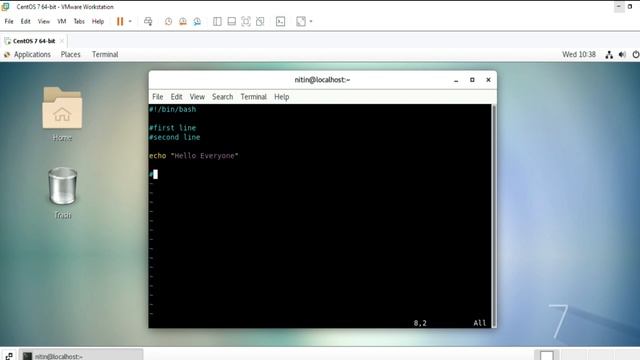Pause the virtual machine with the pause icon
Screen dimensions: 640x360
120,21
